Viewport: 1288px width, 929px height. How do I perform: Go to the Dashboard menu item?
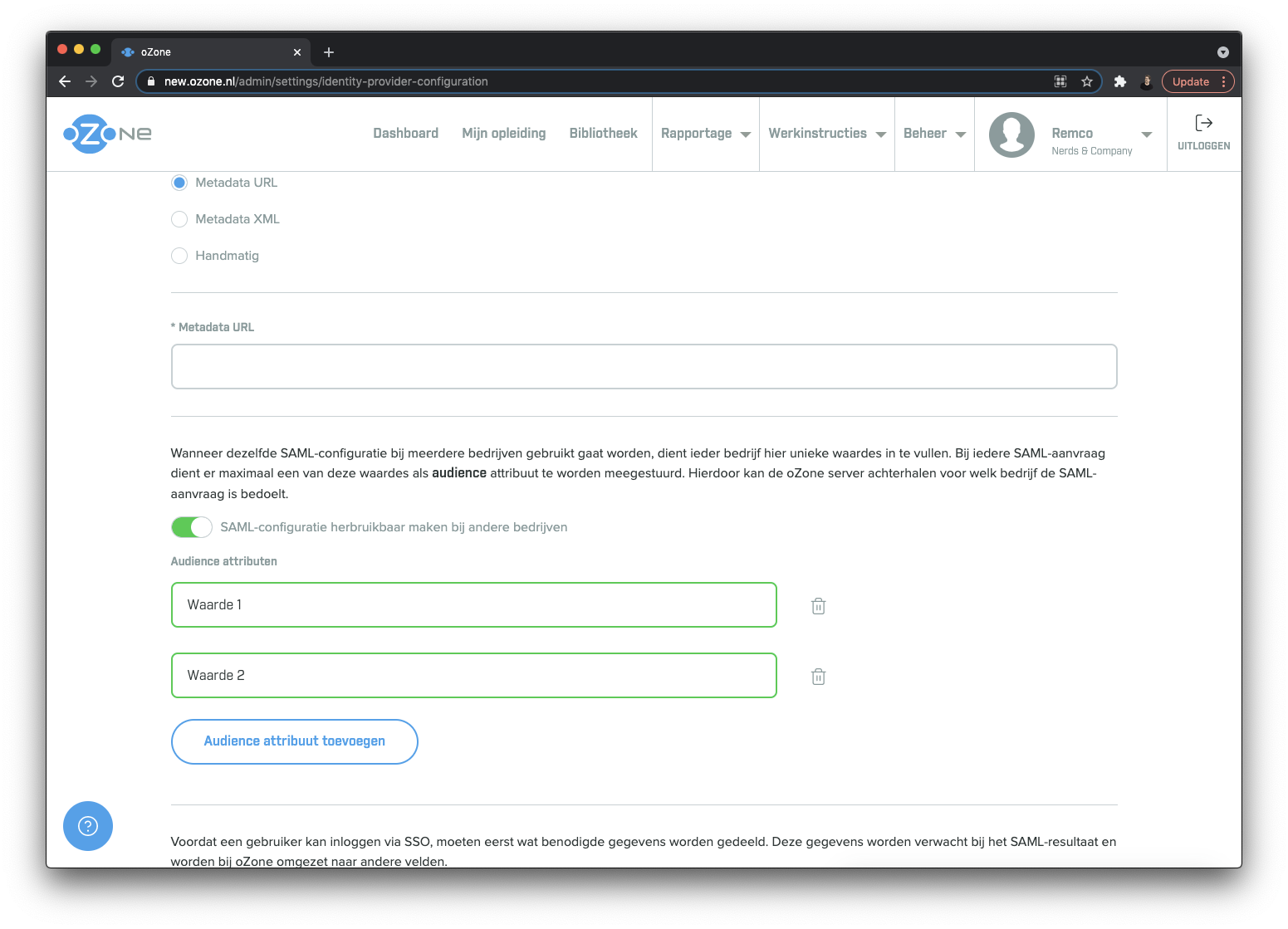click(405, 133)
